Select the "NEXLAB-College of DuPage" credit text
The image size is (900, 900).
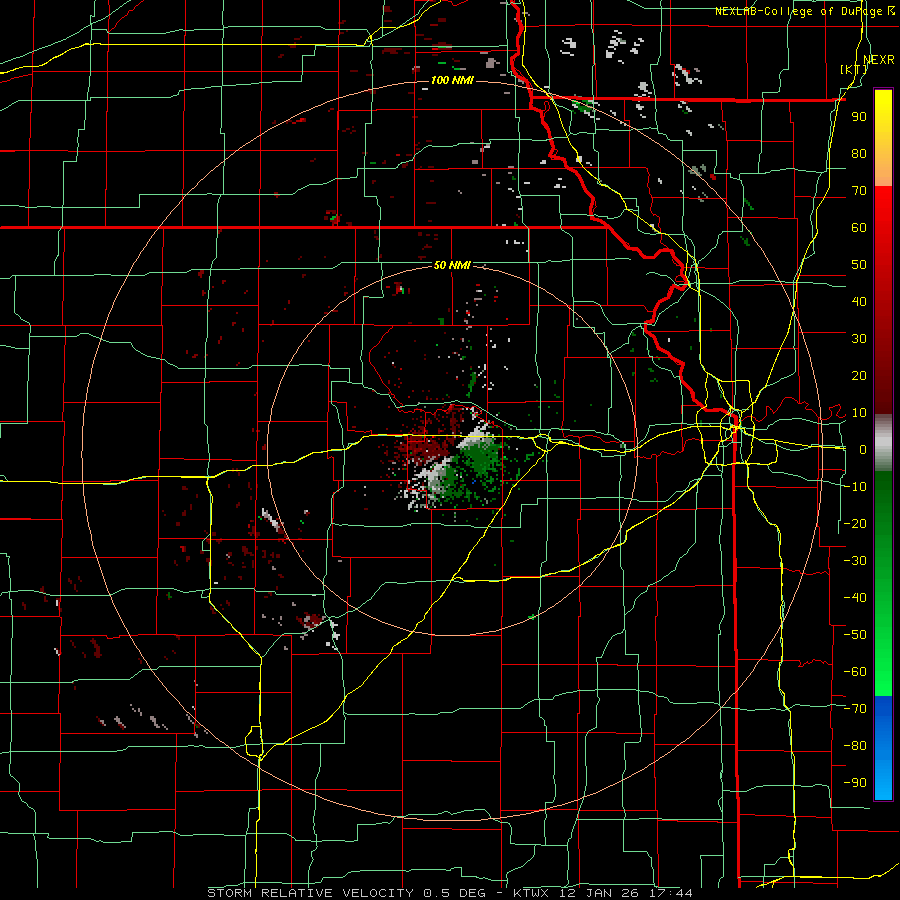pos(800,11)
